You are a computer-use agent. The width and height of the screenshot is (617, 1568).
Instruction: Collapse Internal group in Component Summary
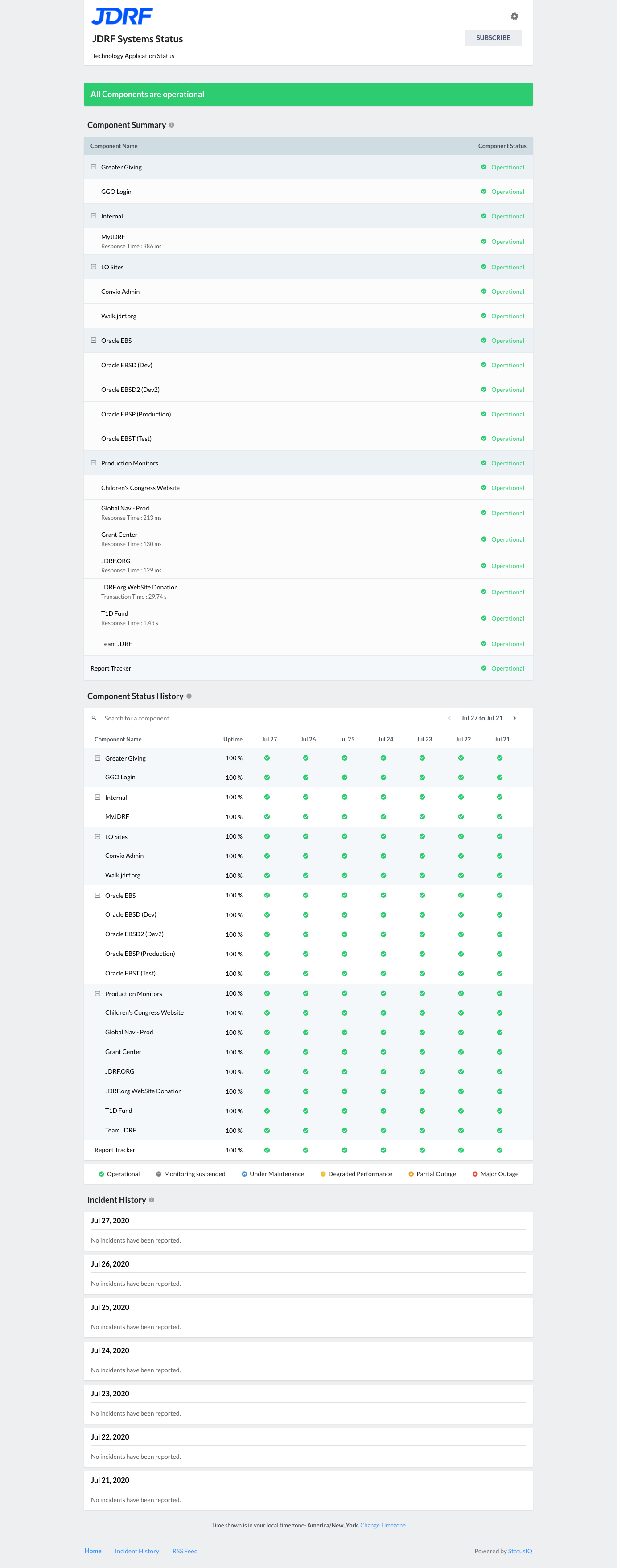click(94, 216)
